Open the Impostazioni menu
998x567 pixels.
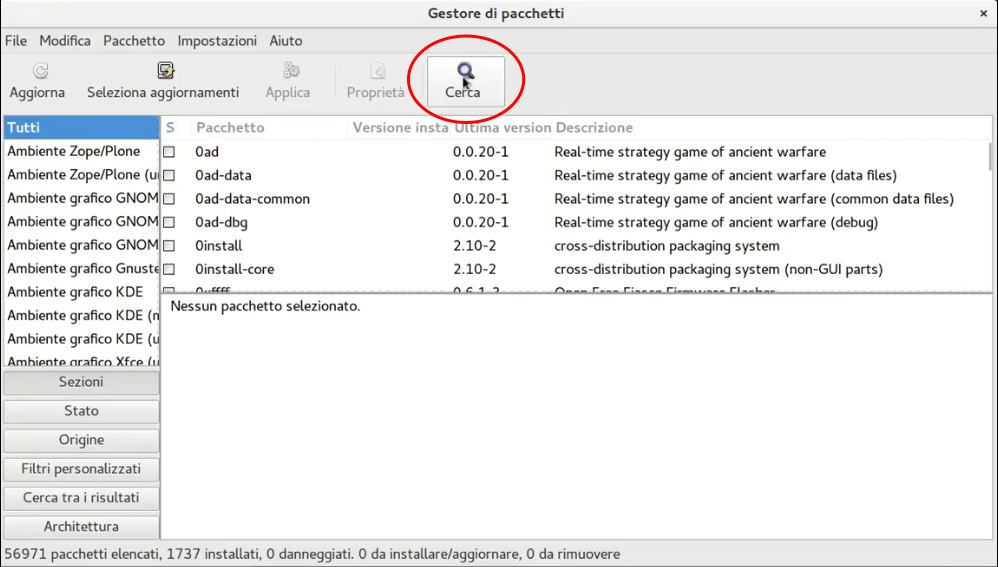tap(217, 41)
